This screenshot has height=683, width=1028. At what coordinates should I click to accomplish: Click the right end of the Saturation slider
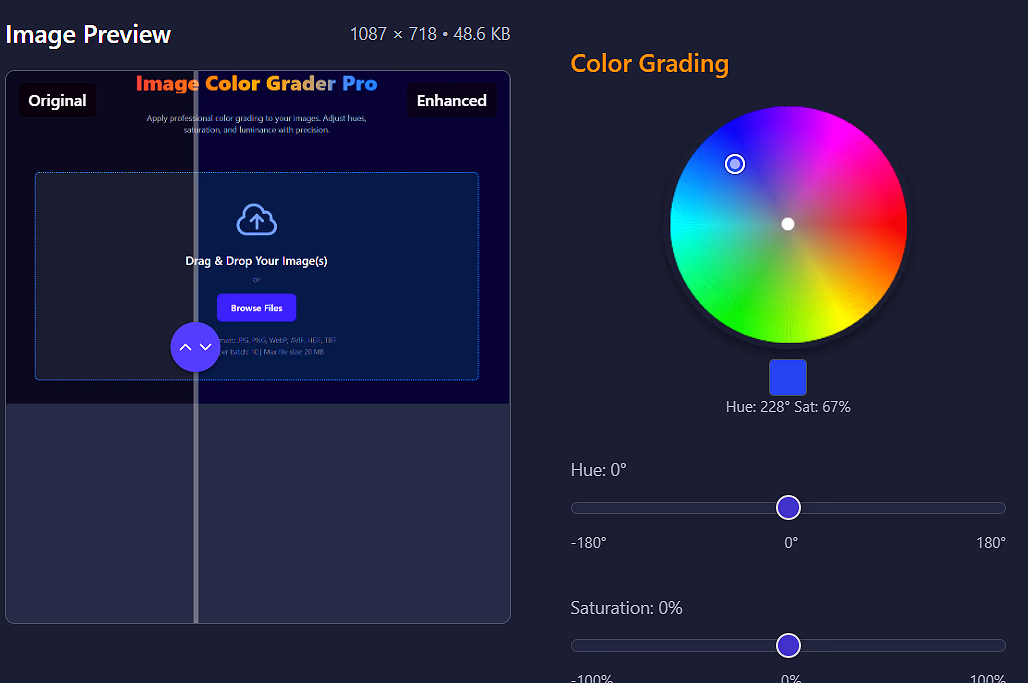tap(1004, 645)
